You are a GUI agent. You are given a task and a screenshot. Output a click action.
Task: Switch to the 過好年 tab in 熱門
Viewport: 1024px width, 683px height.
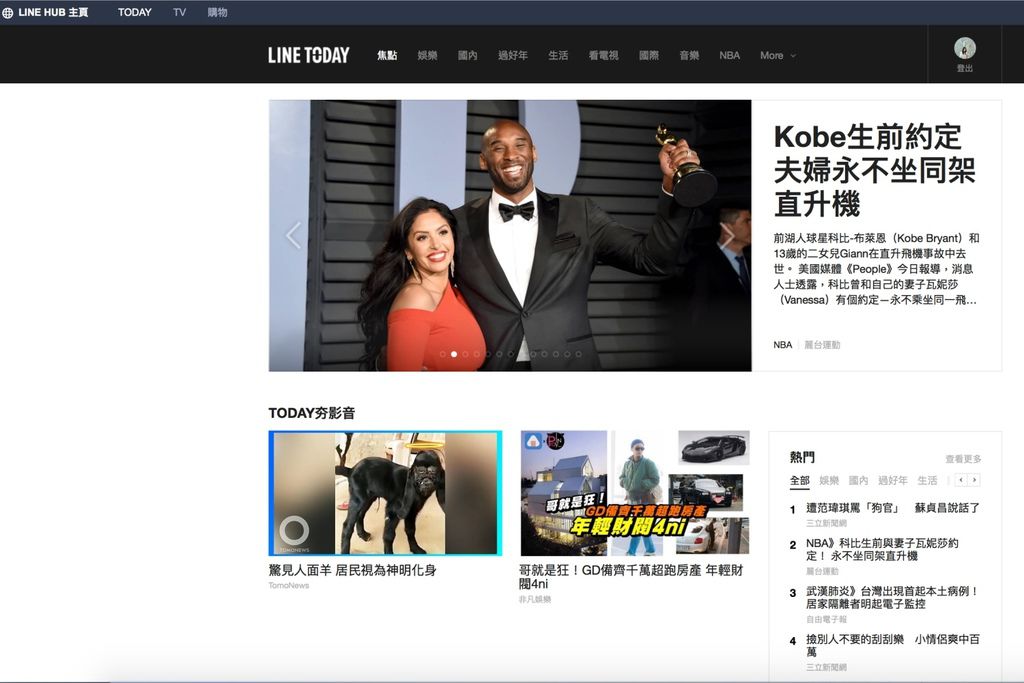point(893,481)
